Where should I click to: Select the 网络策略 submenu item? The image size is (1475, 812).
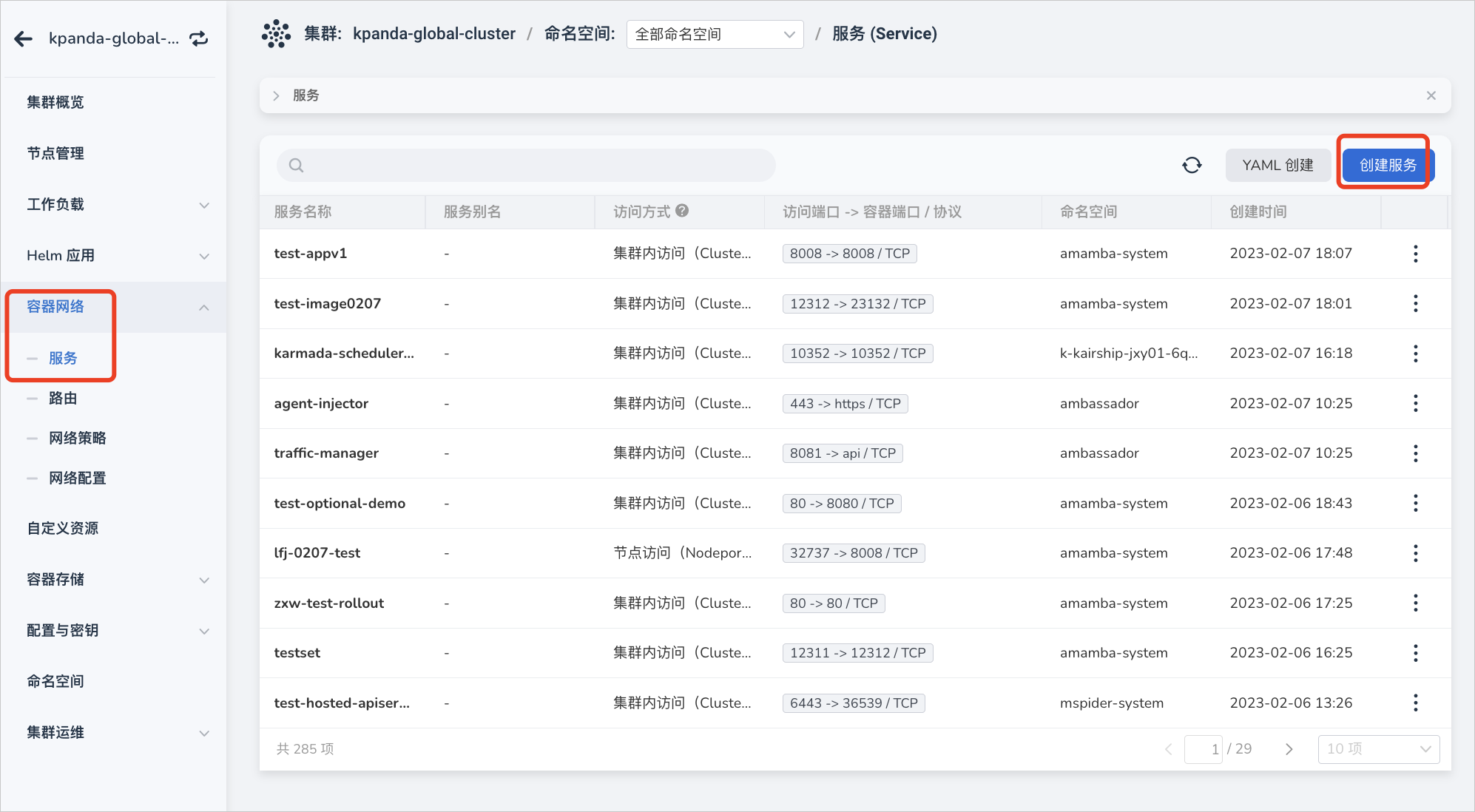pos(78,438)
